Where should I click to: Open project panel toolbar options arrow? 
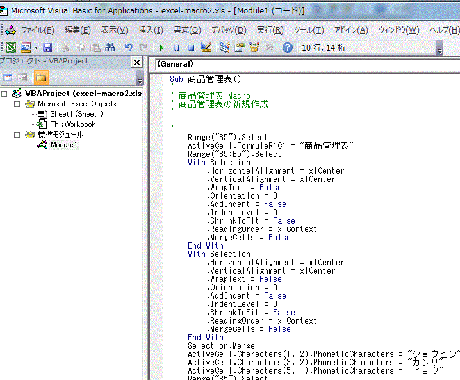coord(140,79)
